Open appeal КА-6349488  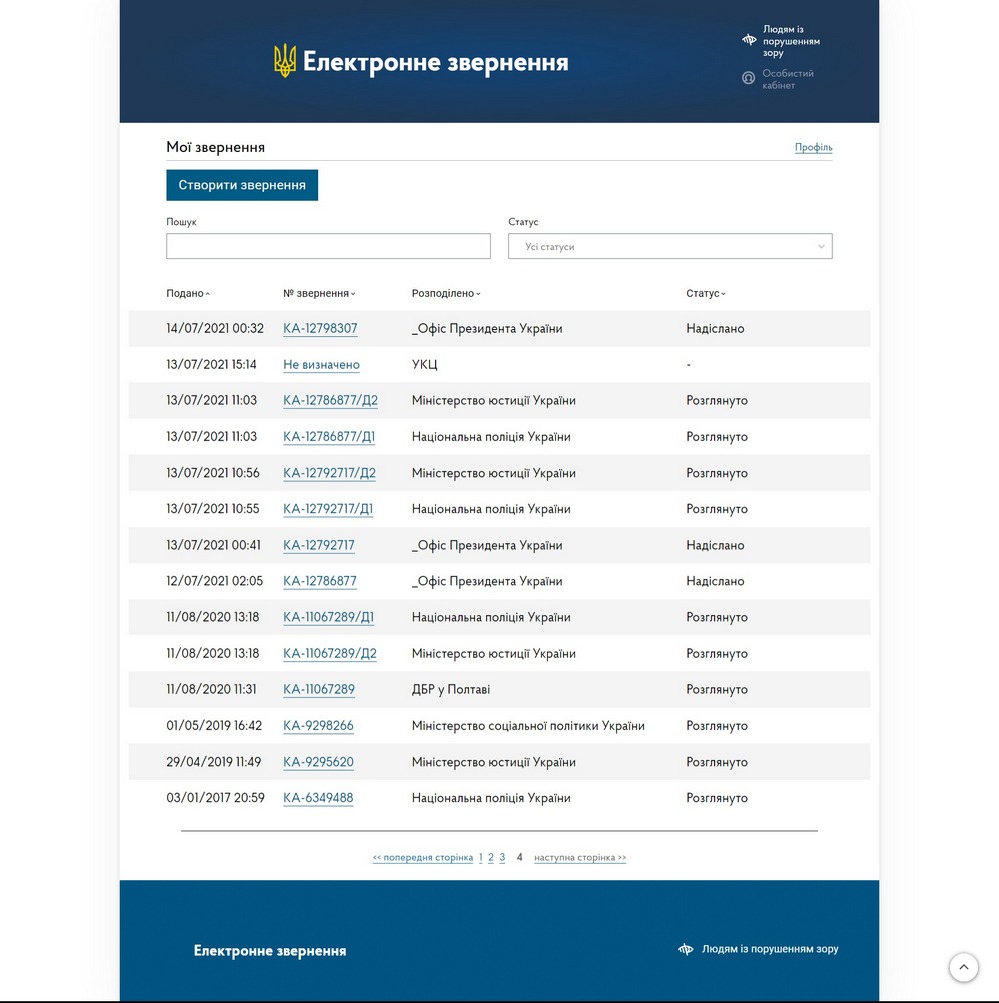pos(319,798)
